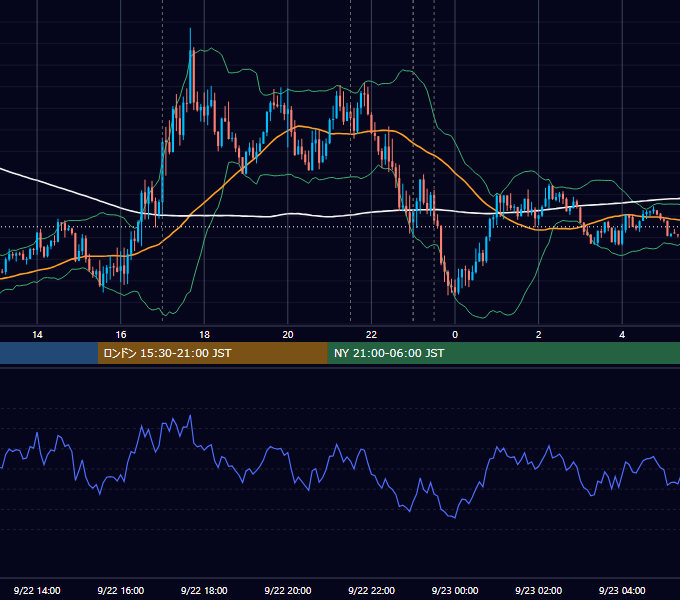Viewport: 680px width, 600px height.
Task: Click the tallest candlestick spike before 18:00
Action: point(190,65)
